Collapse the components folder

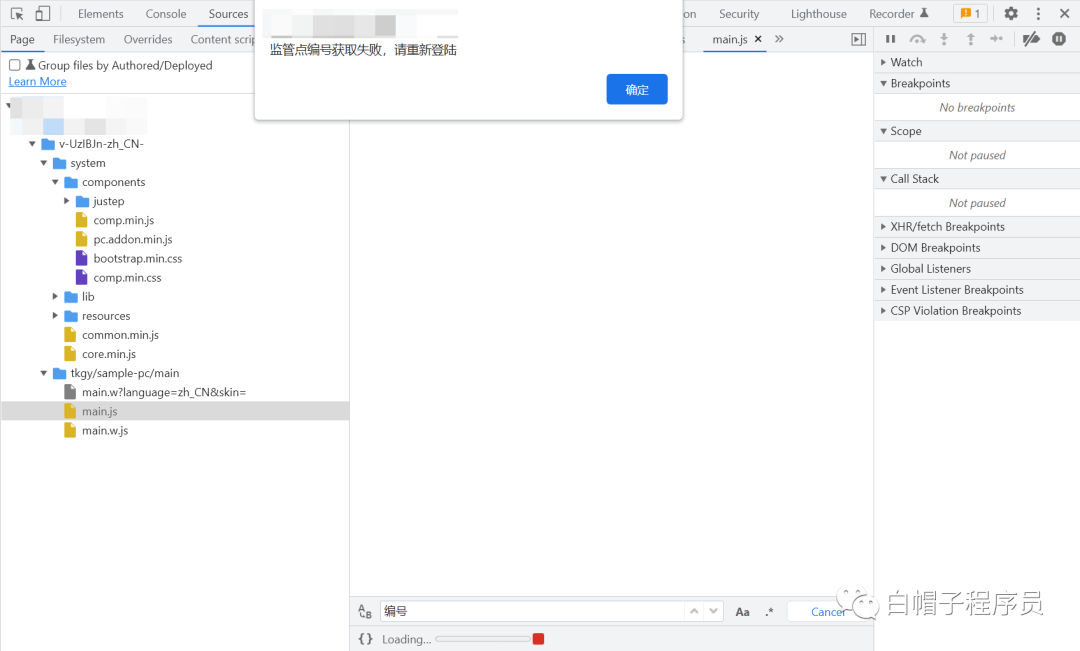point(55,182)
